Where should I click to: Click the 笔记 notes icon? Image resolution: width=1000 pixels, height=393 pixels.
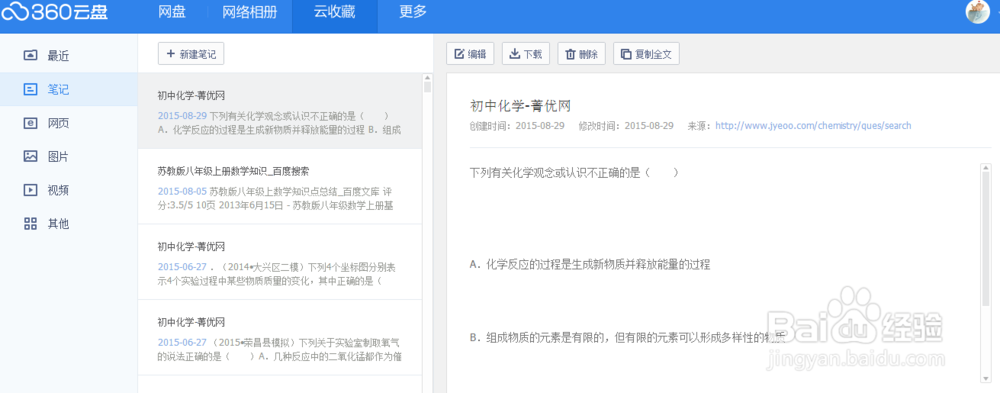pos(30,89)
